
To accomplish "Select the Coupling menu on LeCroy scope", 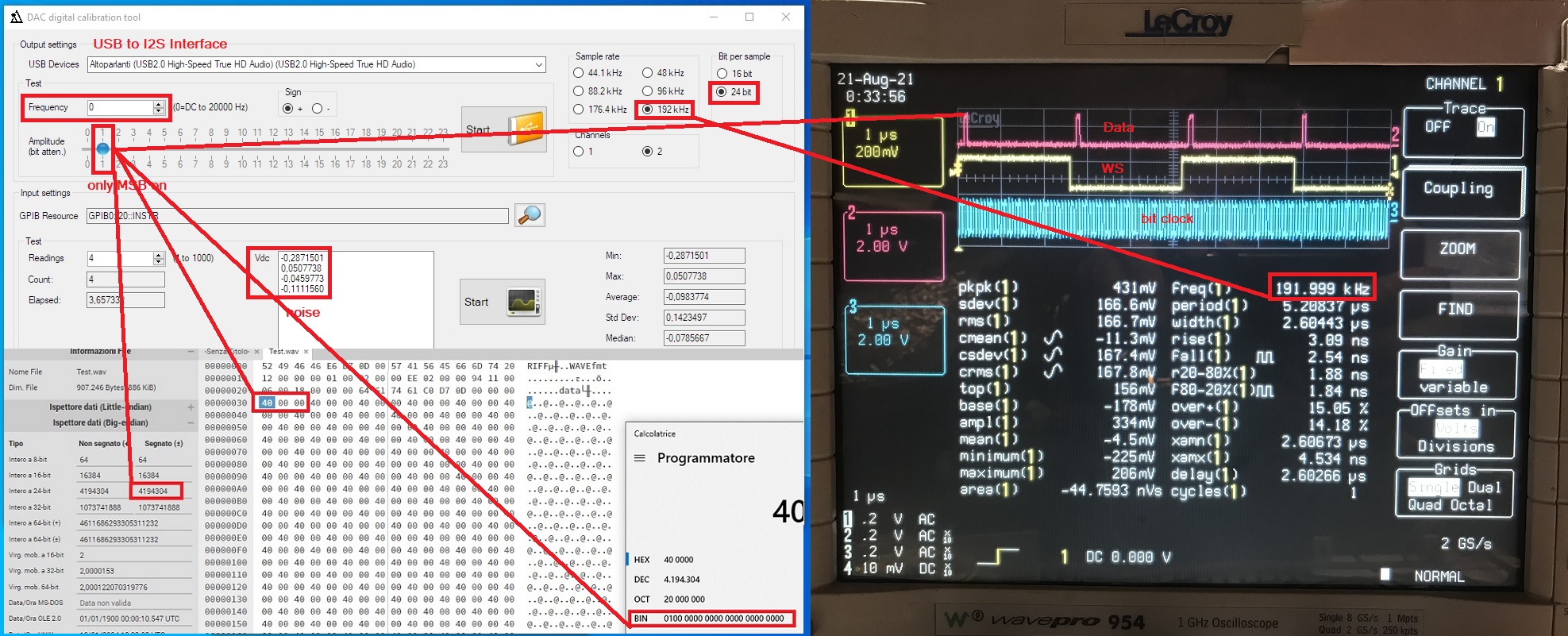I will [1461, 191].
